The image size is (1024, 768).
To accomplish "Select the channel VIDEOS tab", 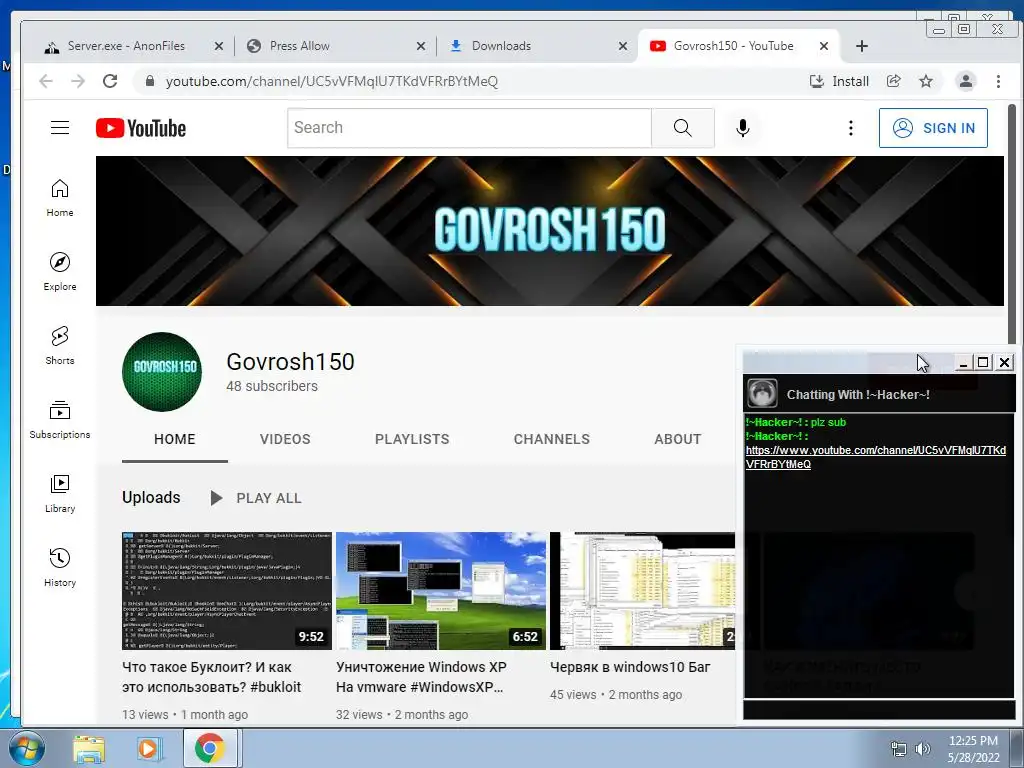I will (x=285, y=440).
